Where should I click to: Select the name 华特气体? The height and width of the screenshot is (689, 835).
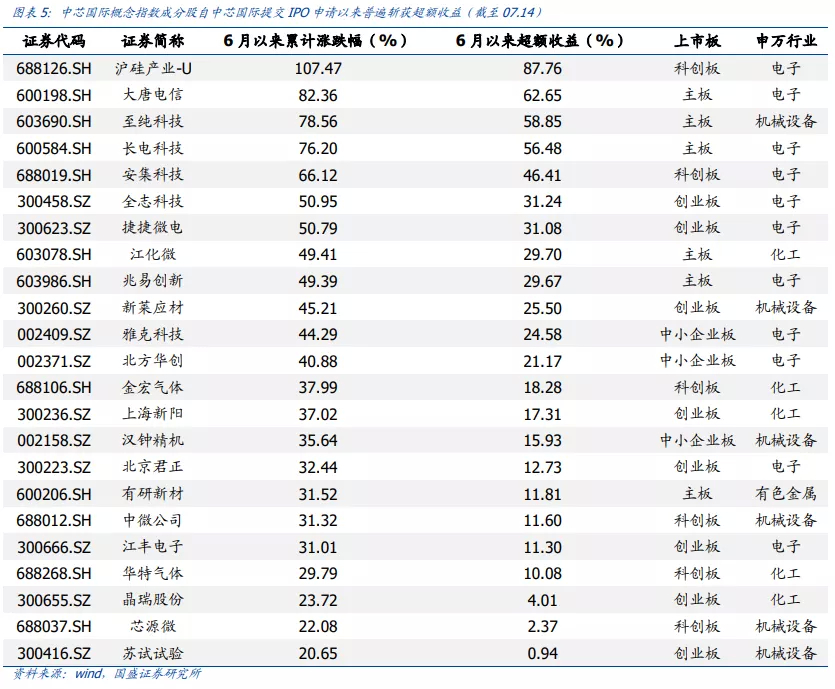[153, 573]
